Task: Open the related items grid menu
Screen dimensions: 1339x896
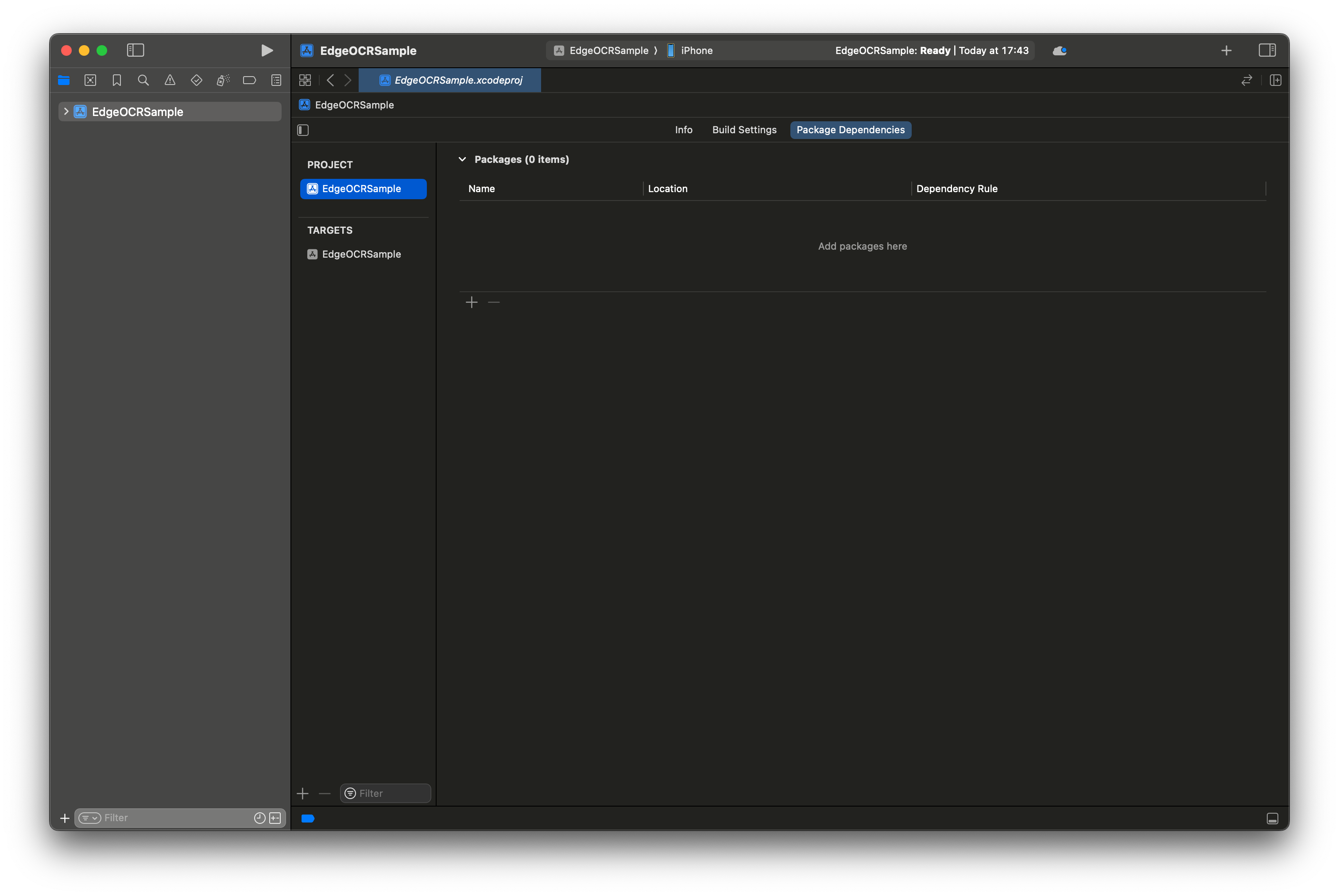Action: (305, 81)
